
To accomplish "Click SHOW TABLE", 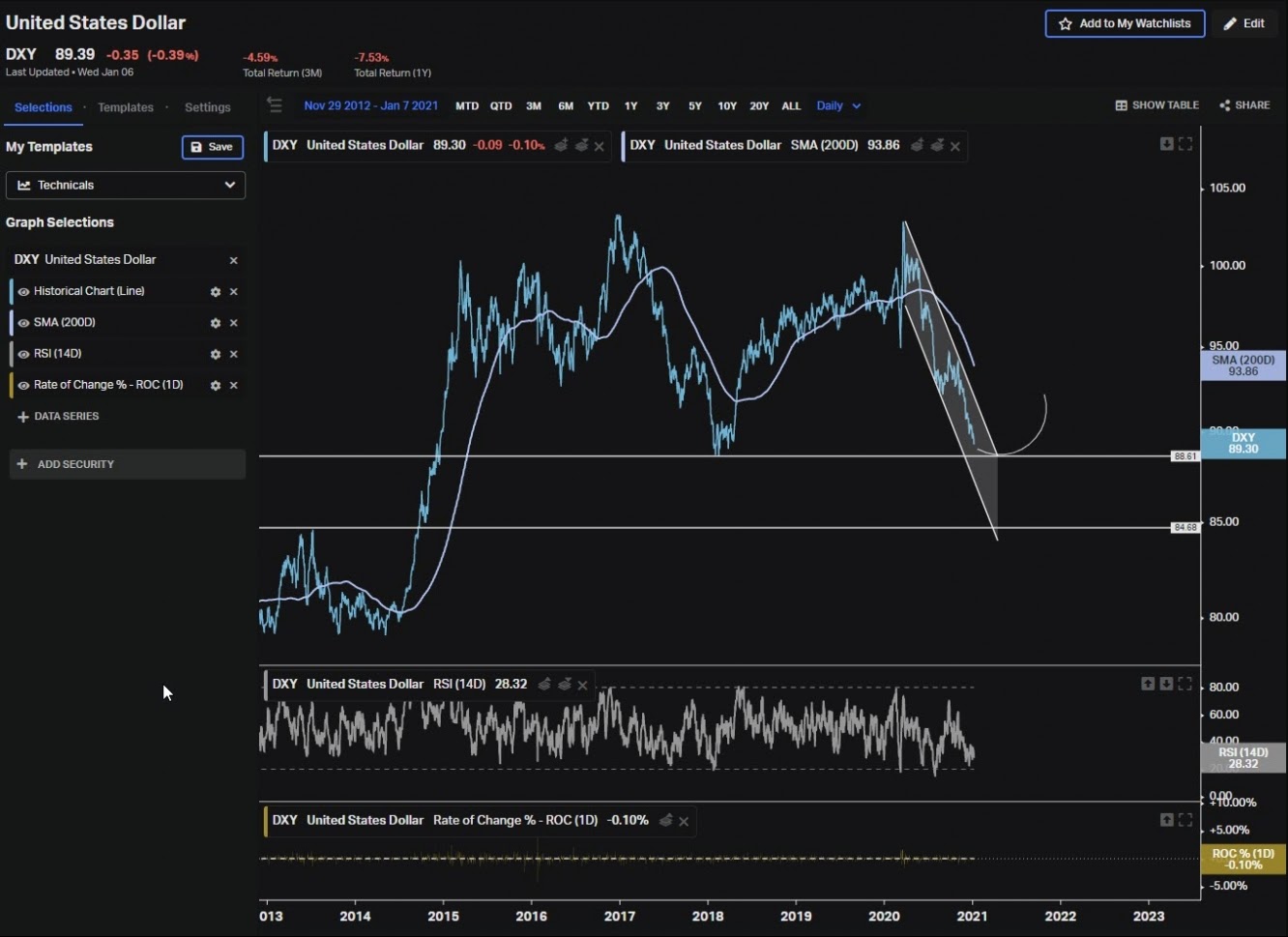I will point(1157,105).
